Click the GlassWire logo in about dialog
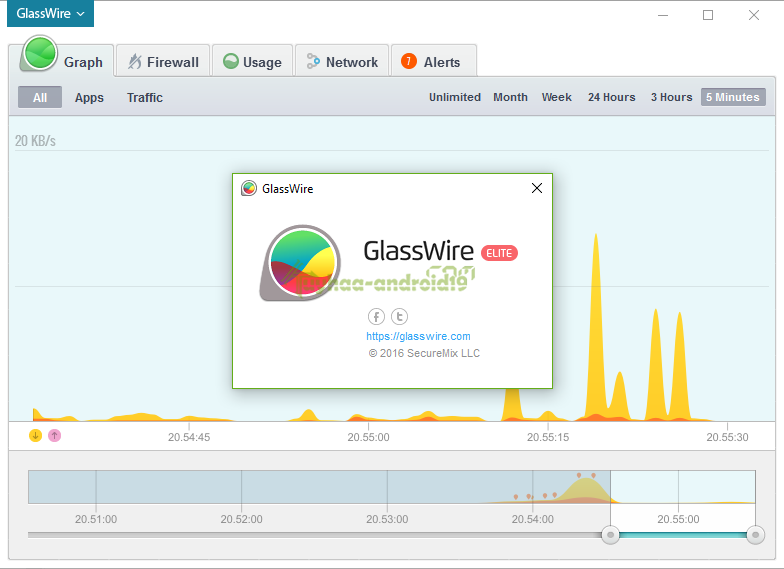Viewport: 784px width, 569px height. point(300,263)
